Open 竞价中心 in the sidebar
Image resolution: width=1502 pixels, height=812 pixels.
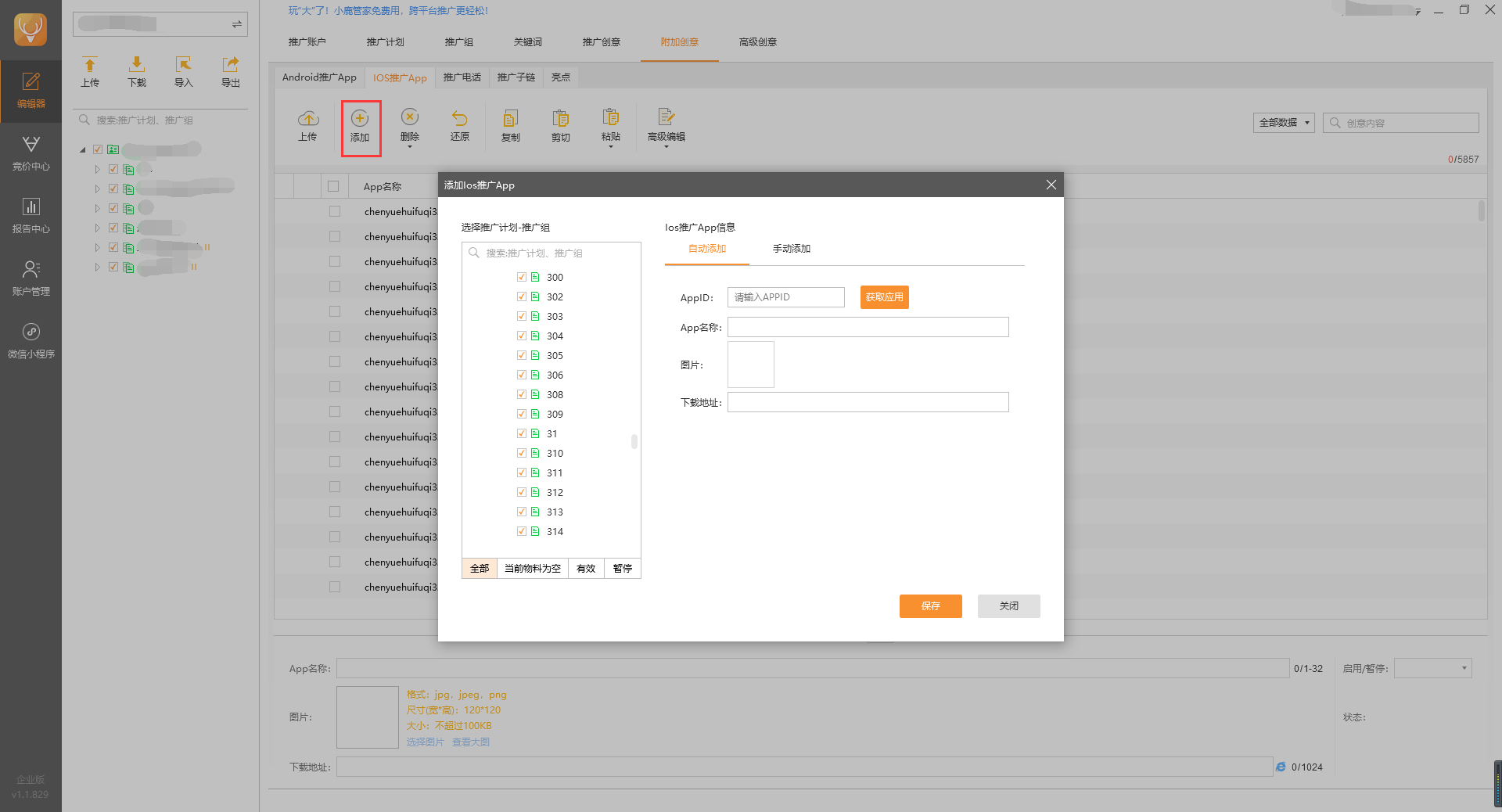click(31, 153)
